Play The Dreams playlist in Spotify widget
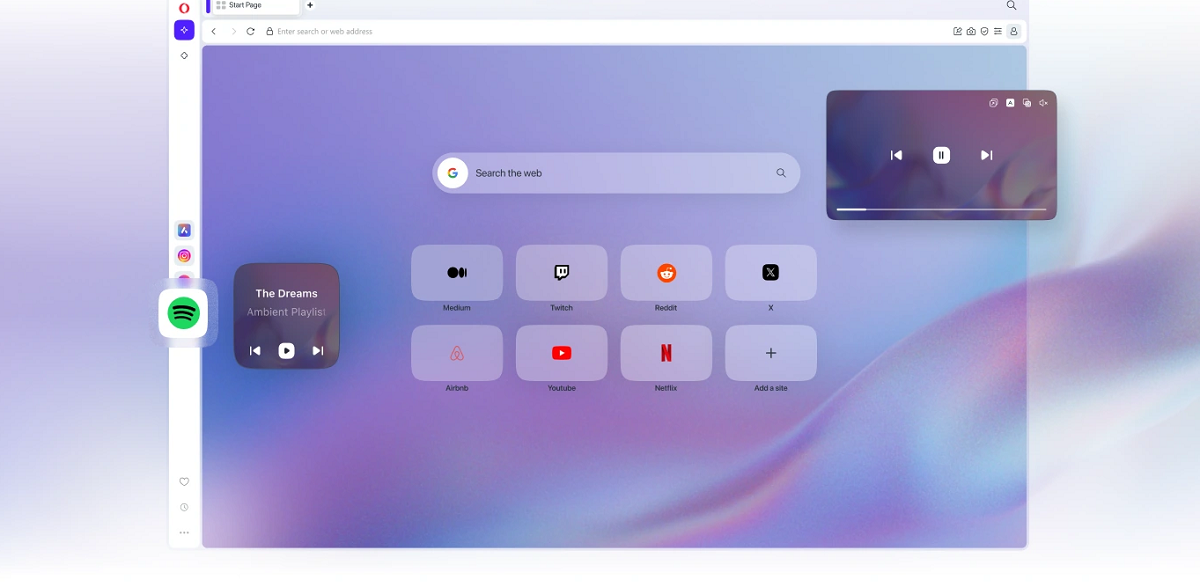Image resolution: width=1200 pixels, height=587 pixels. [286, 351]
